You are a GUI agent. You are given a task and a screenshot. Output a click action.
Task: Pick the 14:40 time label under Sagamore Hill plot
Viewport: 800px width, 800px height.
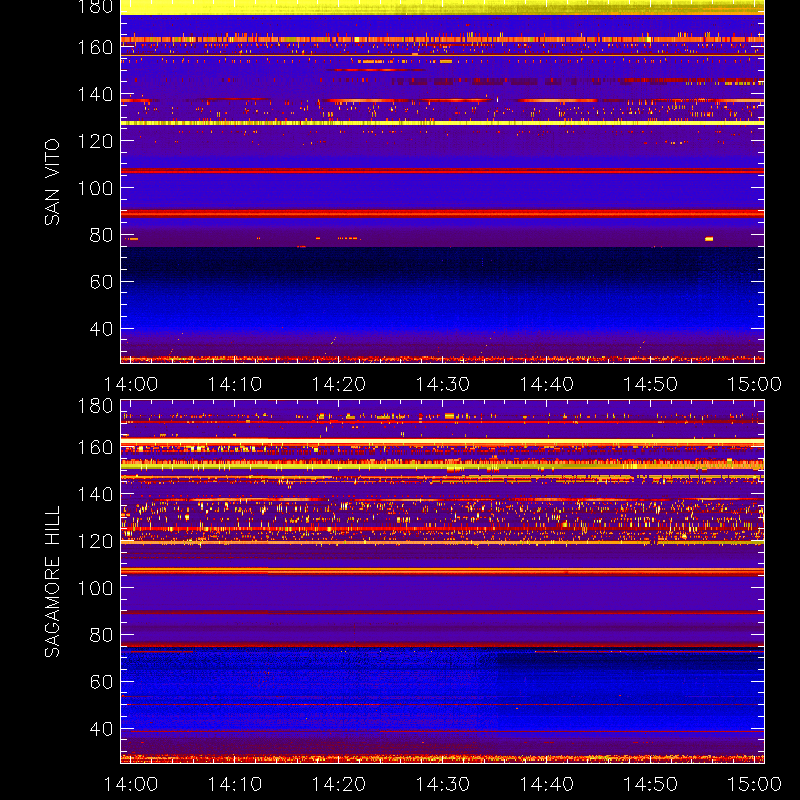pos(546,784)
